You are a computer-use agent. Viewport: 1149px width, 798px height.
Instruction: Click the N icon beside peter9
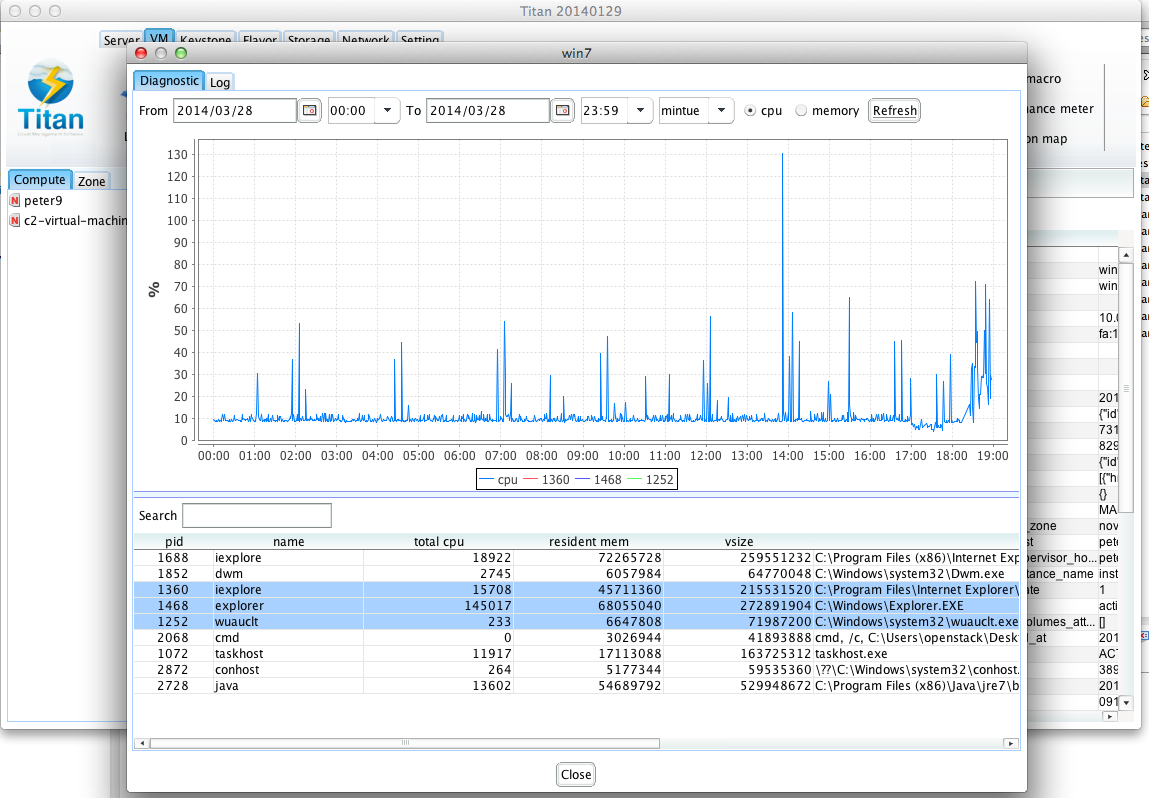pos(15,200)
